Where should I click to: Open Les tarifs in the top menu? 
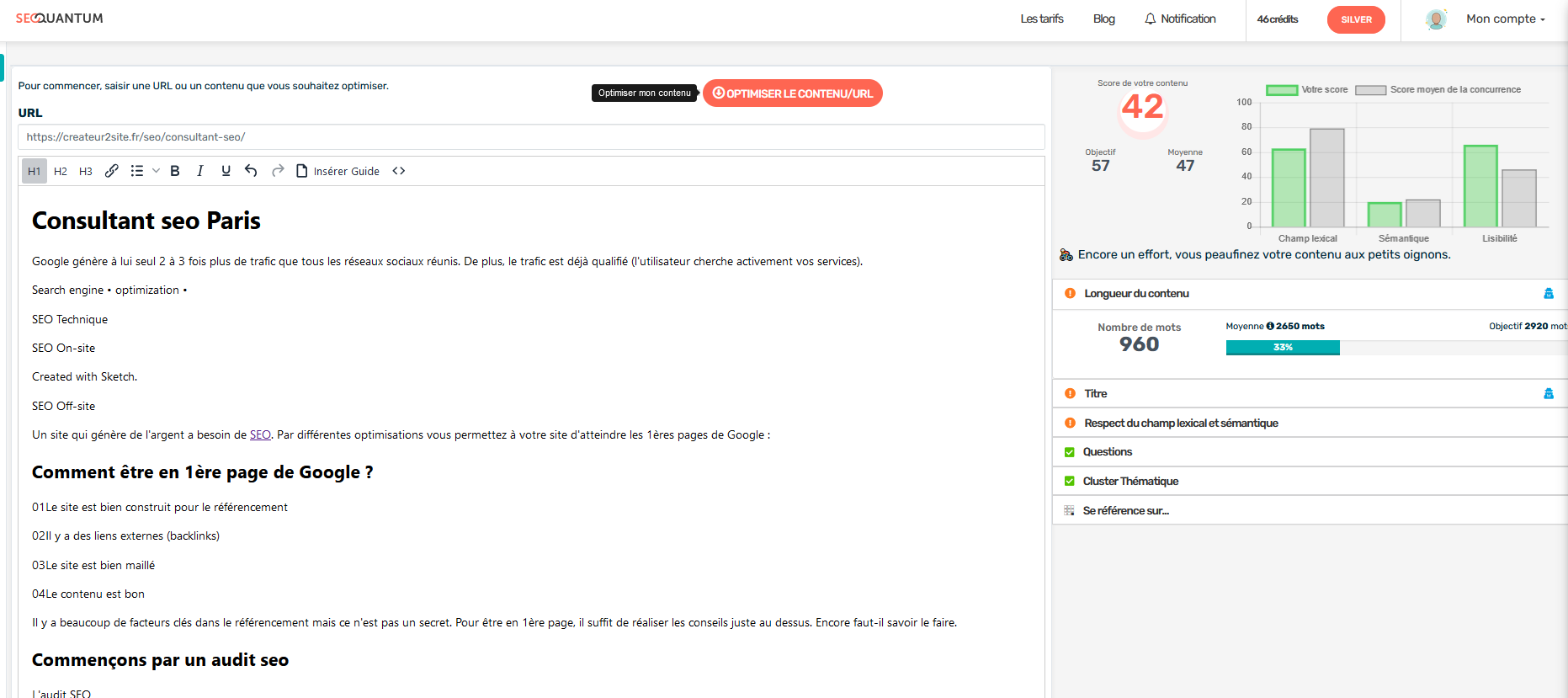coord(1041,19)
